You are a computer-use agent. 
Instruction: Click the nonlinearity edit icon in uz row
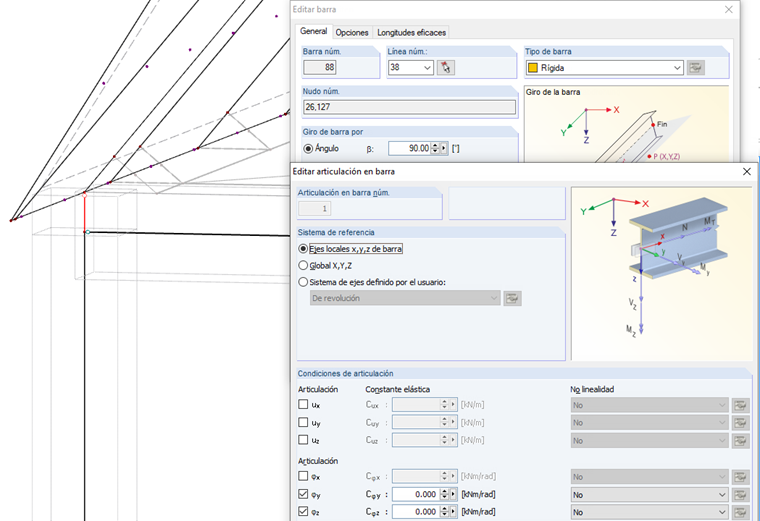point(740,441)
